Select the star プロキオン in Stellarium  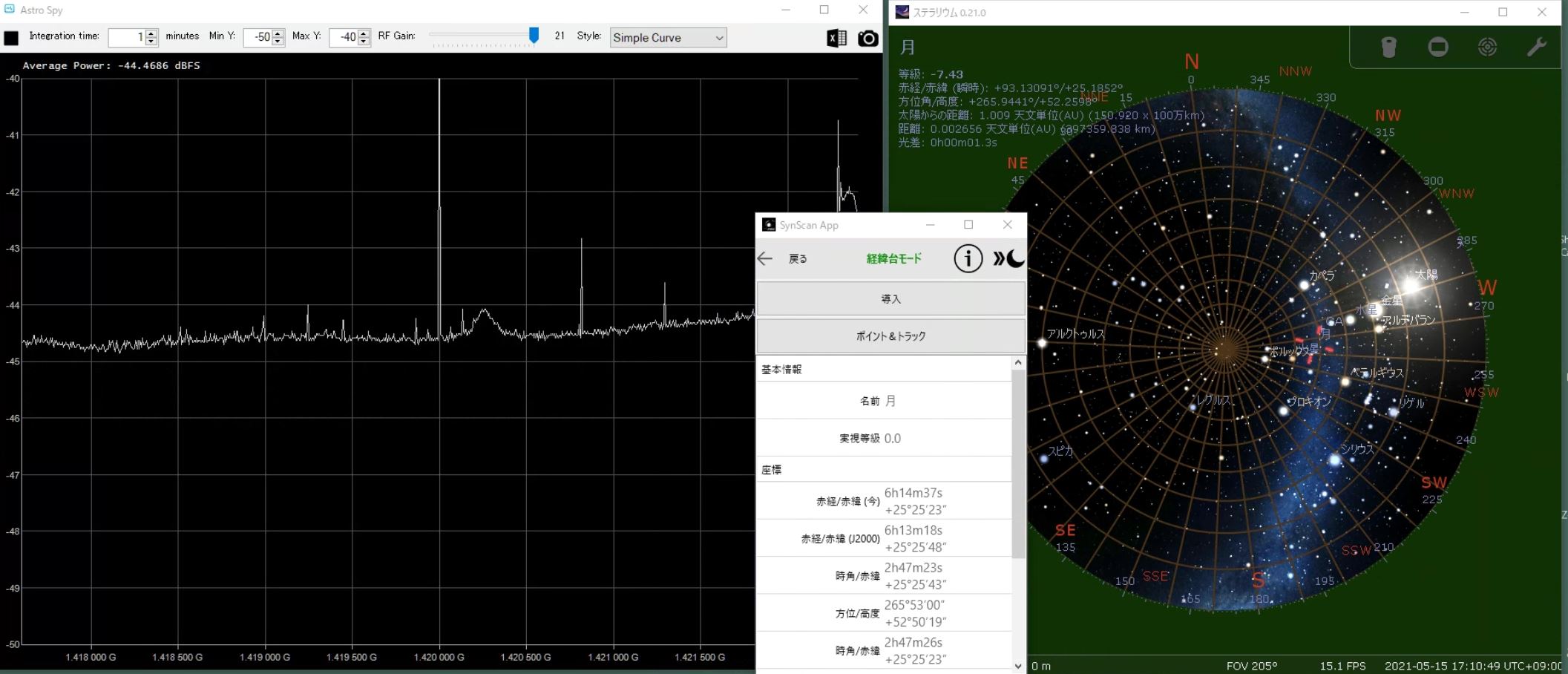tap(1284, 410)
